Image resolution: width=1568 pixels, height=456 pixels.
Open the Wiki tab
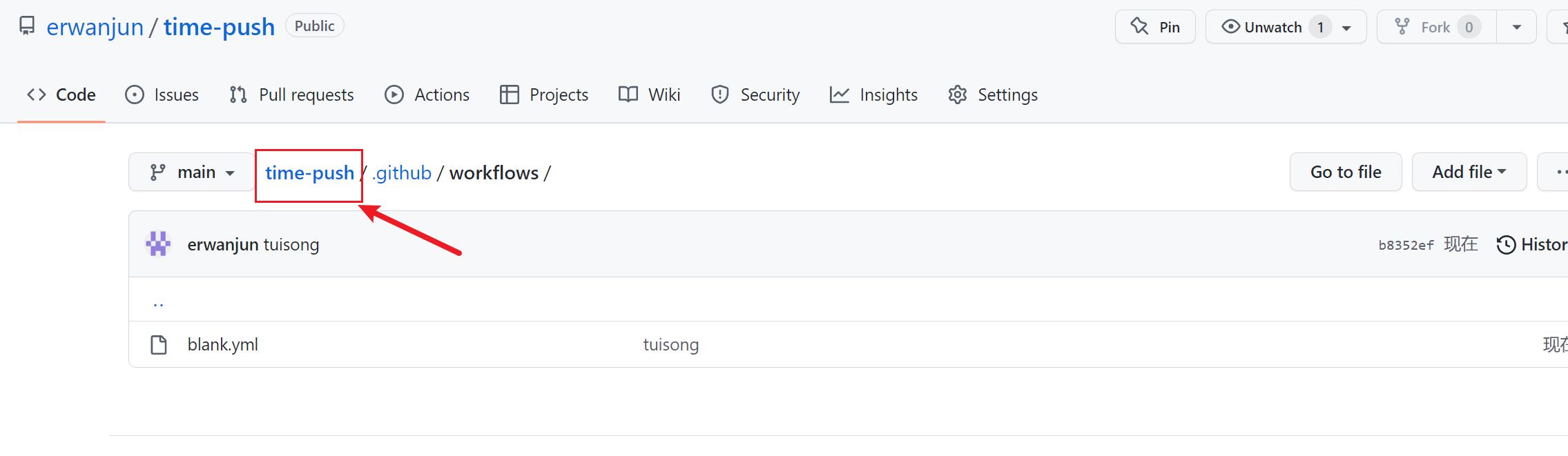point(650,95)
